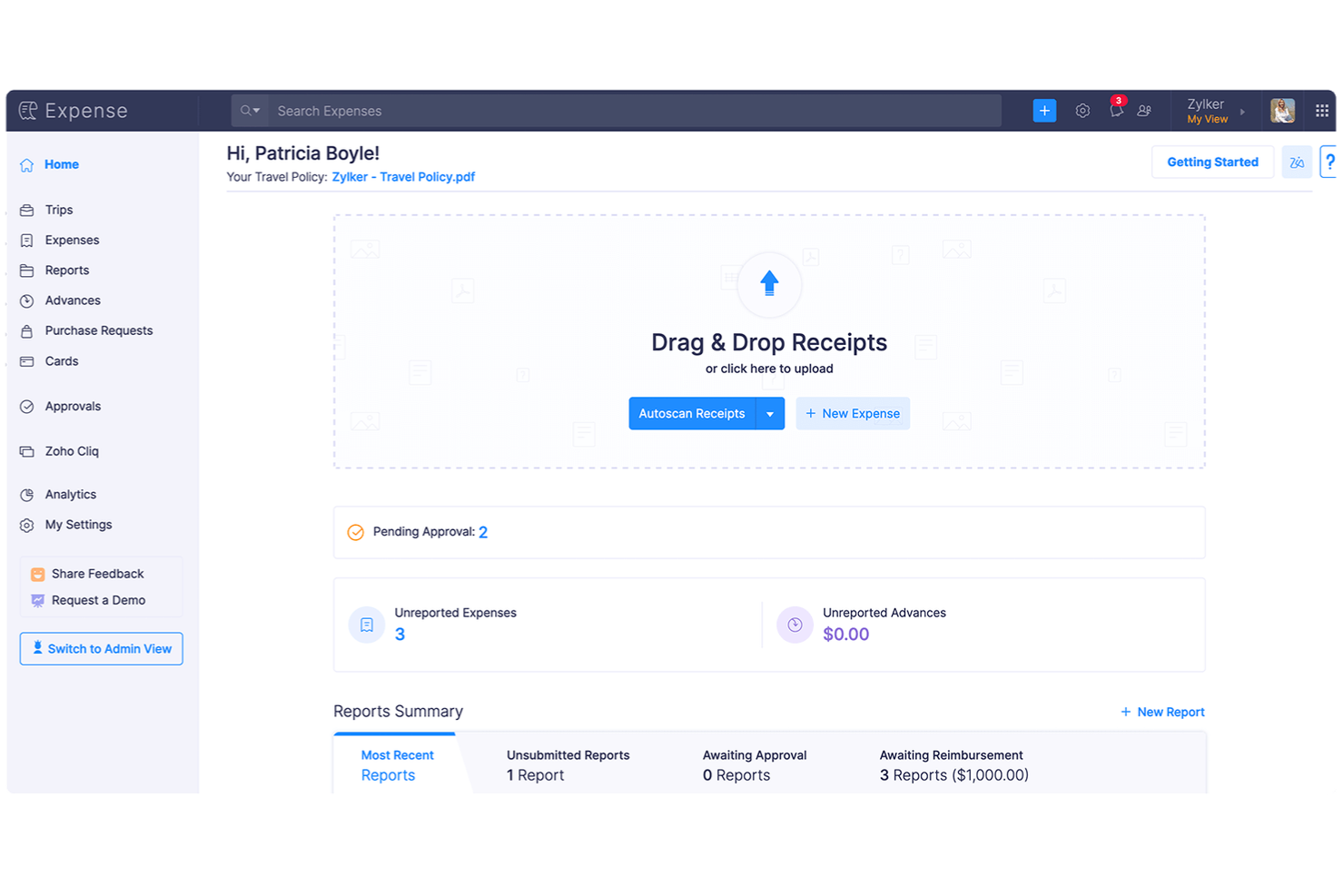Open the Zoho apps grid icon
The image size is (1344, 896).
[x=1322, y=110]
